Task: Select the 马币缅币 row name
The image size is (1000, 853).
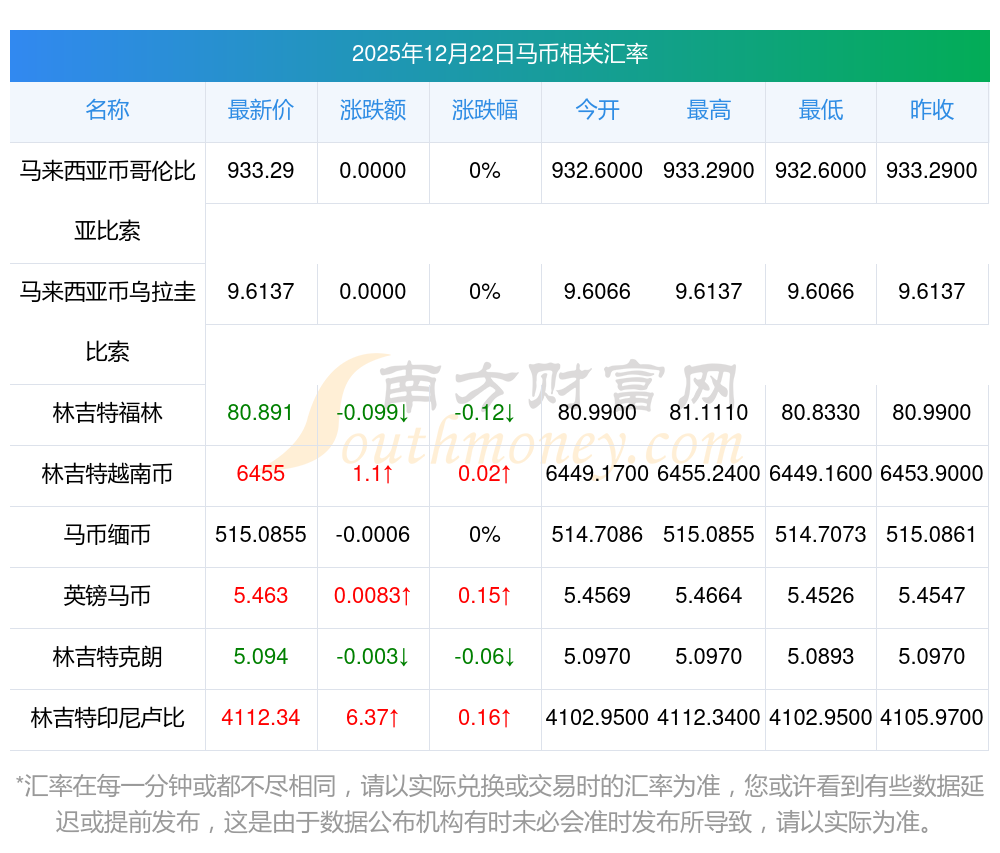Action: 107,535
